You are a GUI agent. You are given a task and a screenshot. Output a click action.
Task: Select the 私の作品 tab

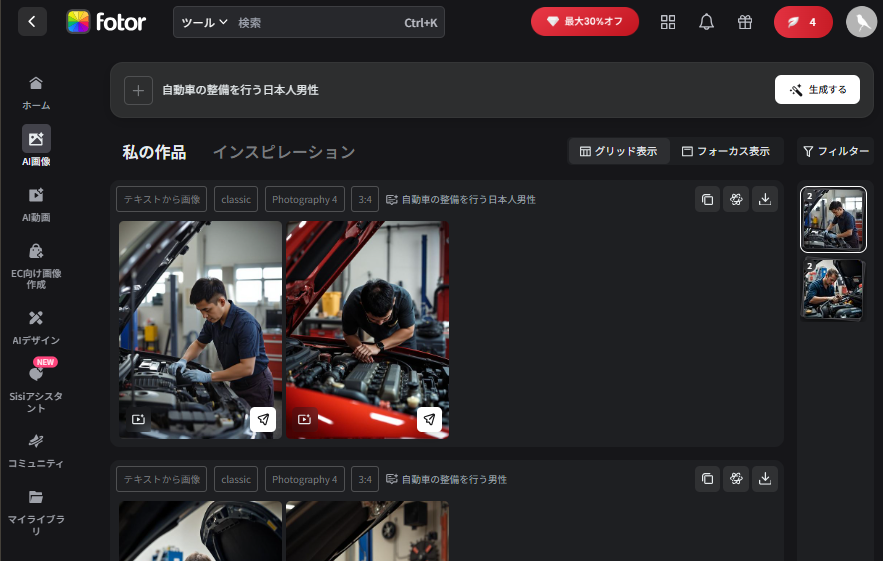(154, 152)
